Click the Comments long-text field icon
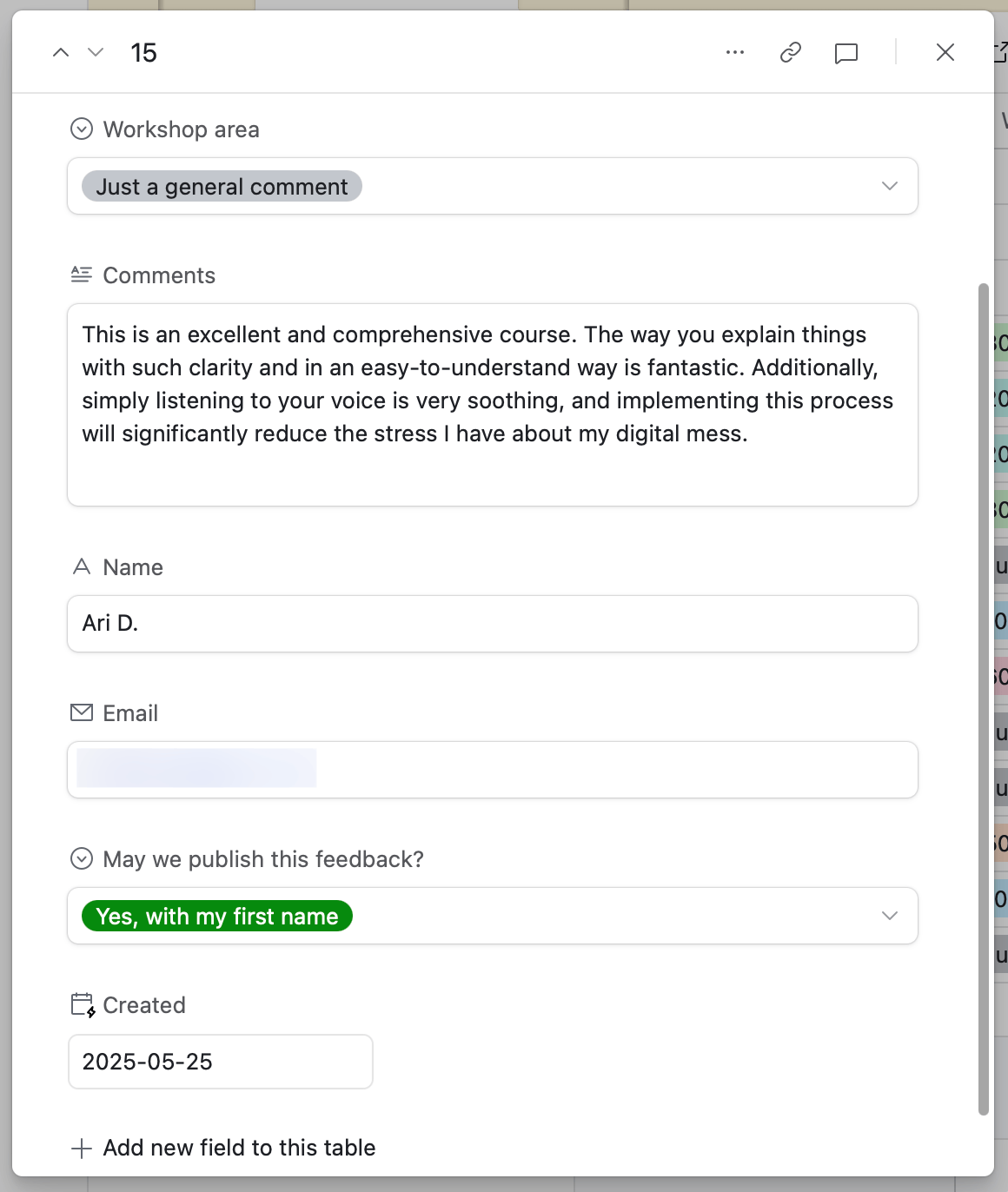Viewport: 1008px width, 1192px height. [x=82, y=275]
